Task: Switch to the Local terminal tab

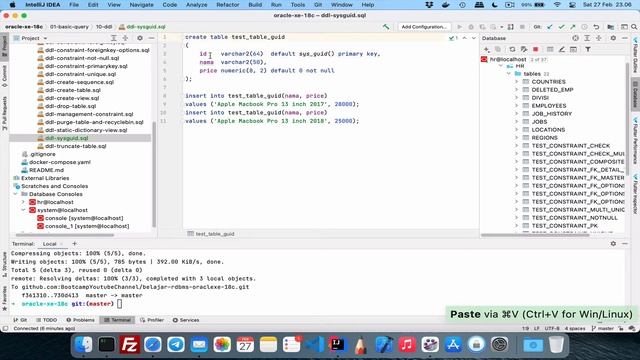Action: coord(49,244)
